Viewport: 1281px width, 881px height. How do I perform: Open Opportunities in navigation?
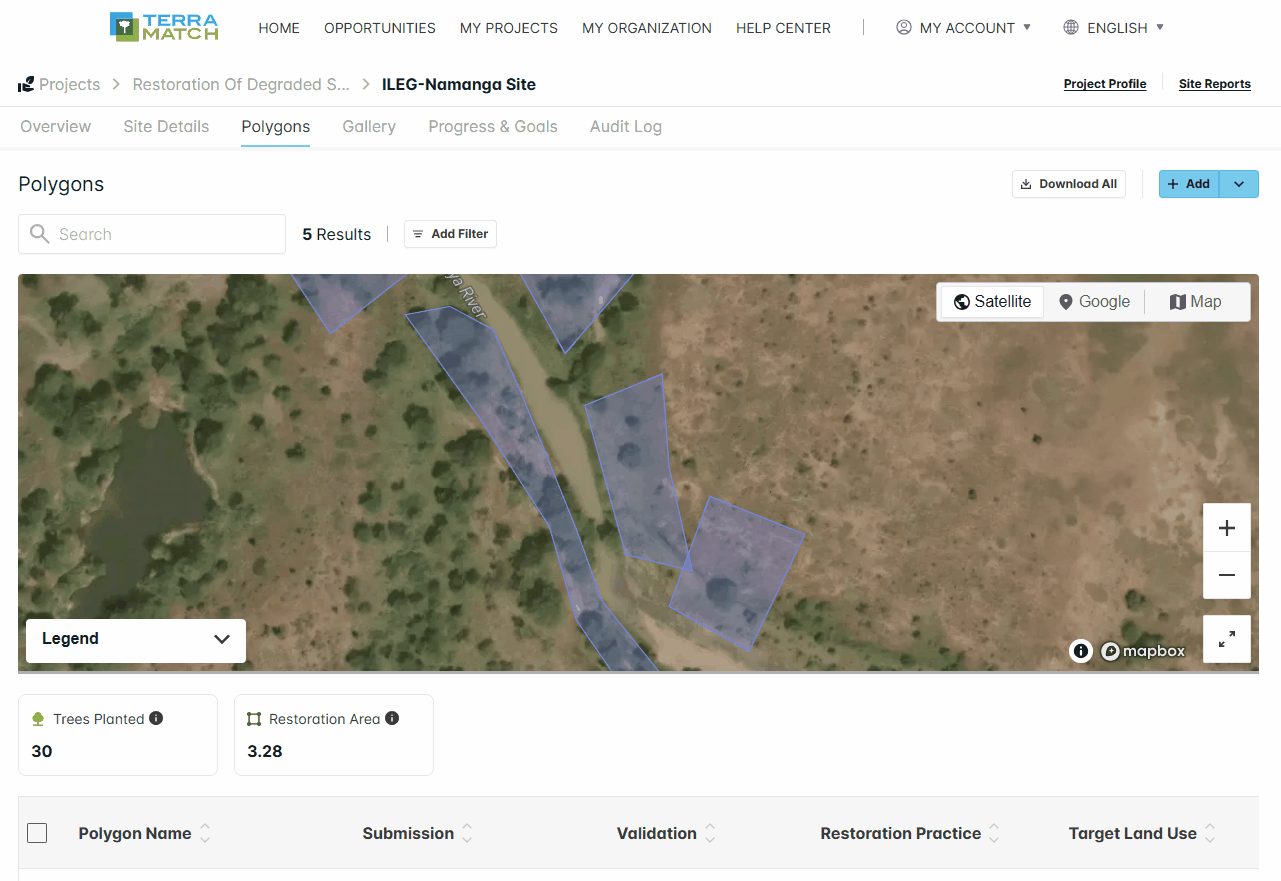380,28
